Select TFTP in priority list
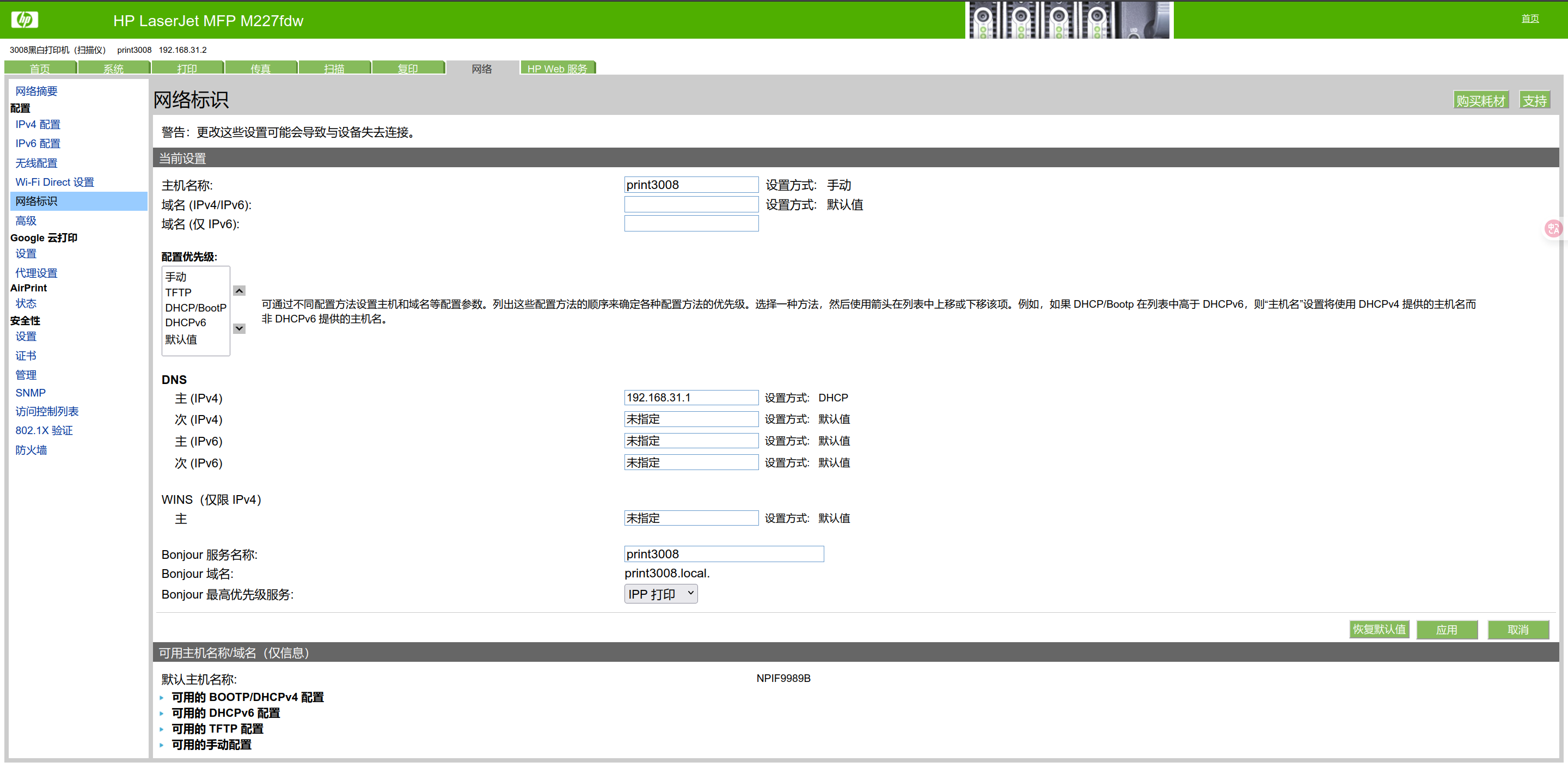 195,292
